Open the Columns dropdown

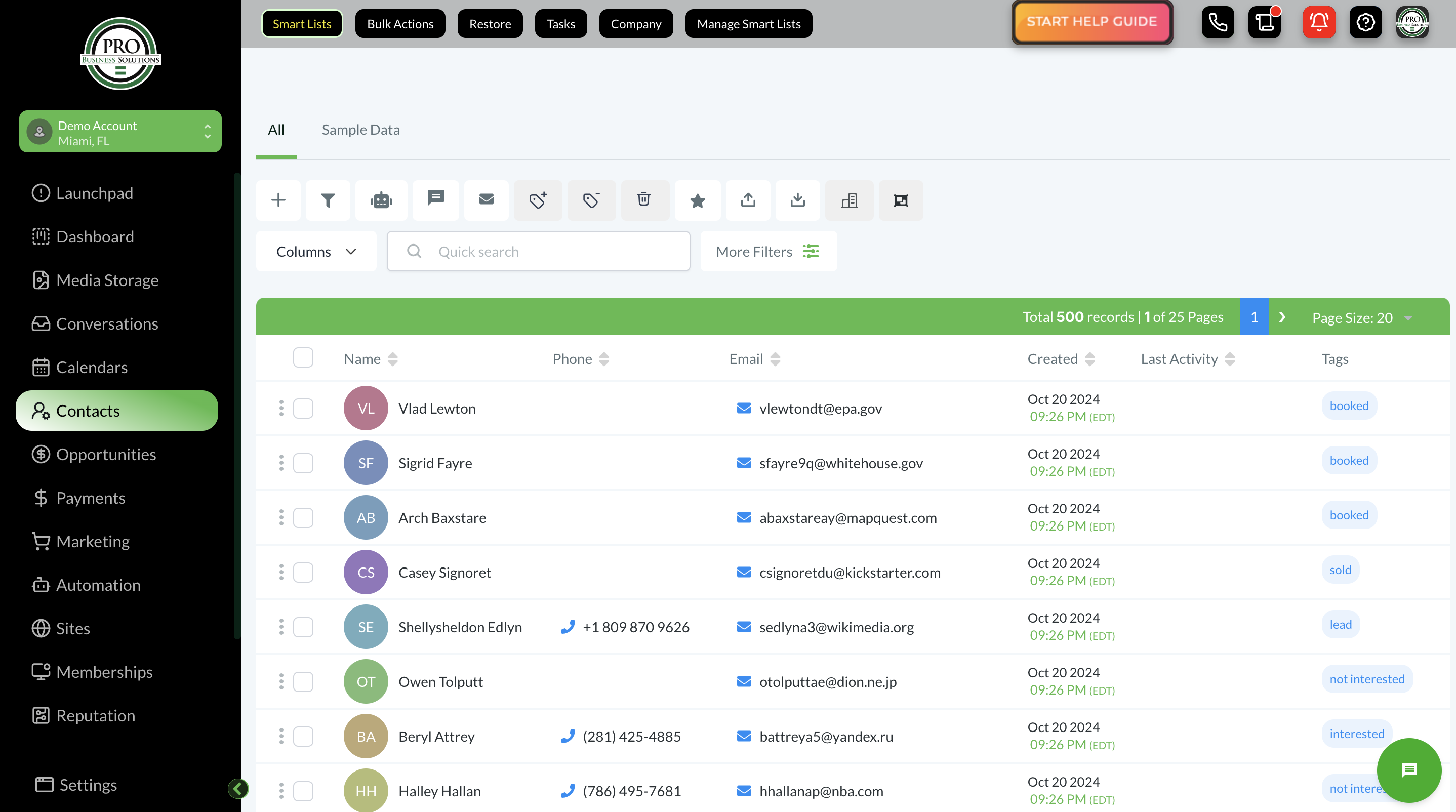coord(316,252)
